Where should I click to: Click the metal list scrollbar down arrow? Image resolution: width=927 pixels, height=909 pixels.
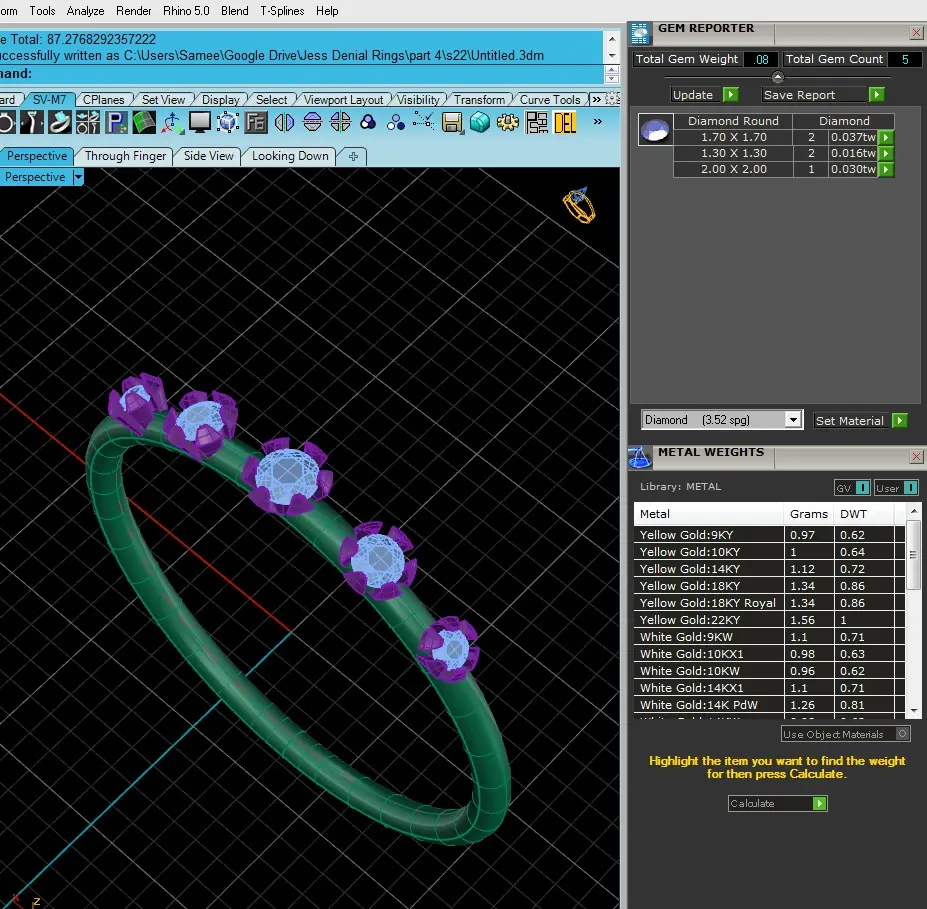pyautogui.click(x=914, y=711)
